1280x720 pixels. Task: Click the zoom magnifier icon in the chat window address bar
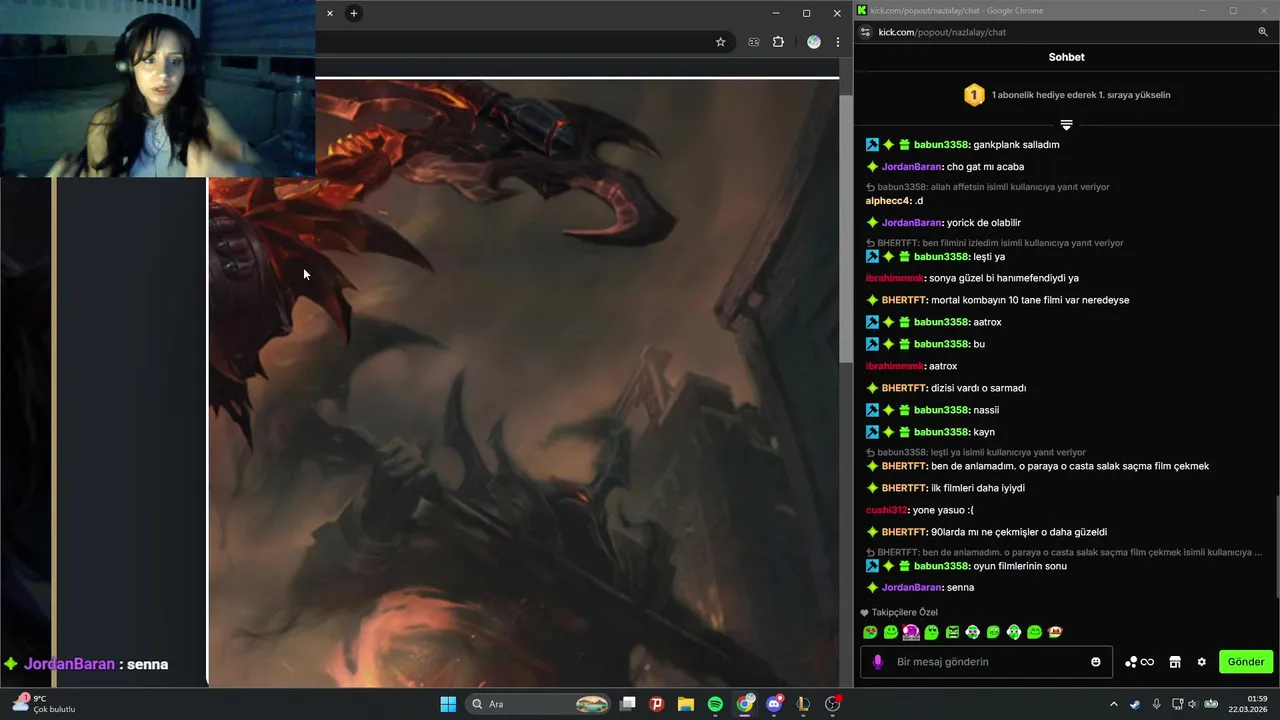point(1263,32)
